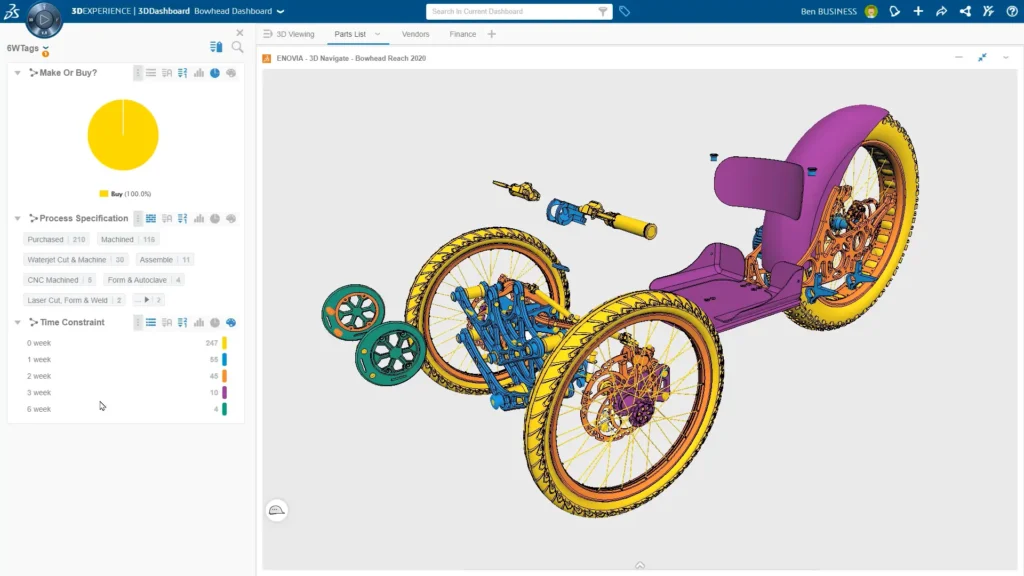Toggle the Purchased filter in Process Specification
This screenshot has height=576, width=1024.
coord(55,239)
